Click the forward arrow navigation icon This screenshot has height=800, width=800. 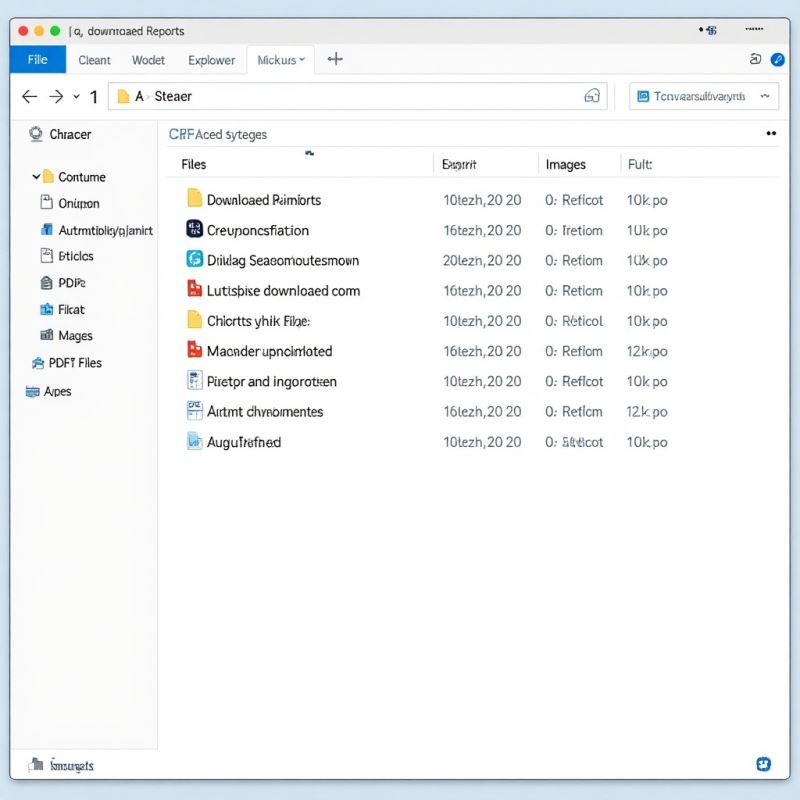click(x=56, y=96)
